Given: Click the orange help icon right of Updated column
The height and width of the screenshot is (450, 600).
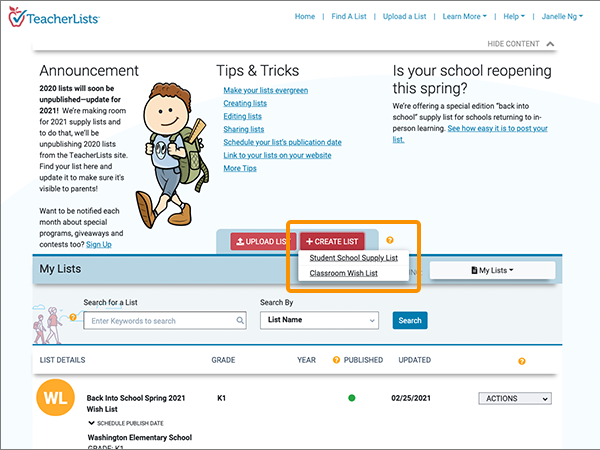Looking at the screenshot, I should coord(522,361).
